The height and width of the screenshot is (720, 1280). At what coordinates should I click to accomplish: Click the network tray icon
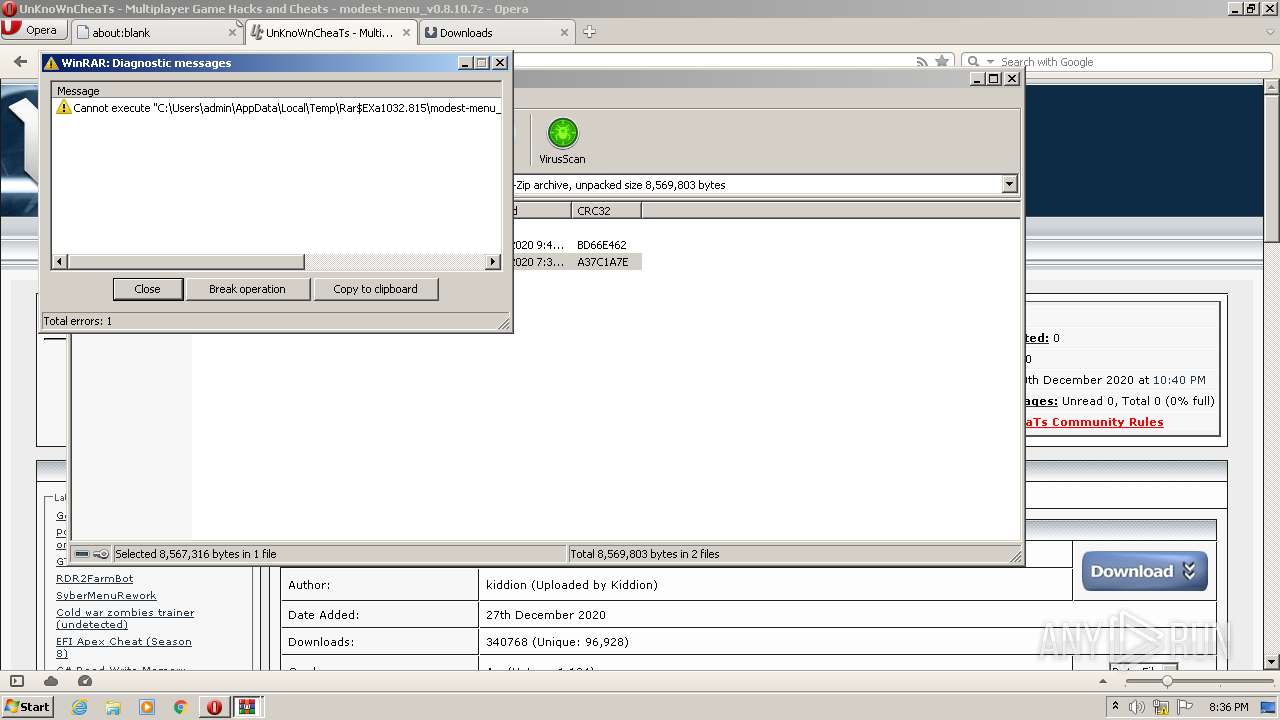(1161, 707)
